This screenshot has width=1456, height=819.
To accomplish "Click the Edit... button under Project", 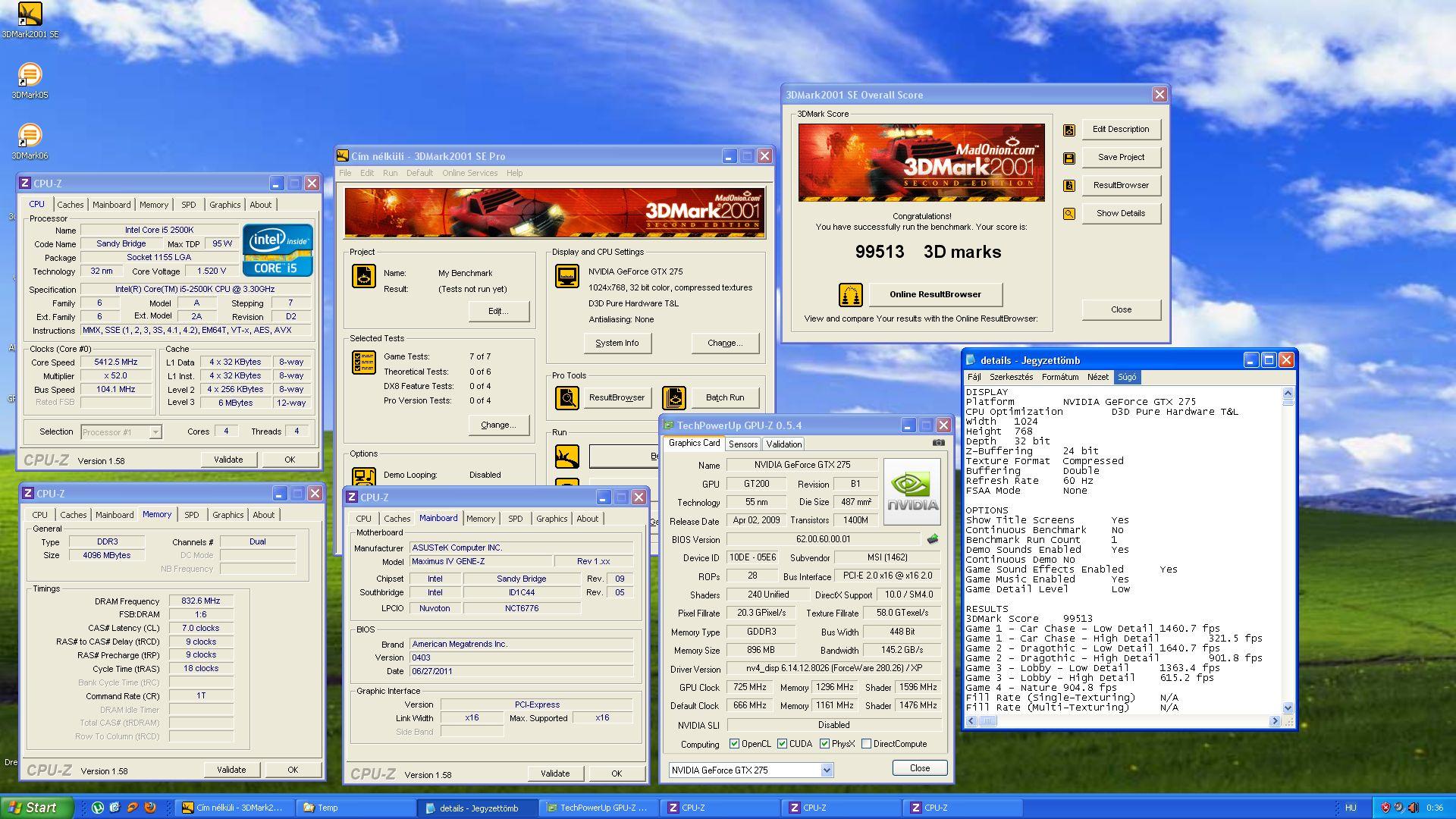I will [x=498, y=311].
